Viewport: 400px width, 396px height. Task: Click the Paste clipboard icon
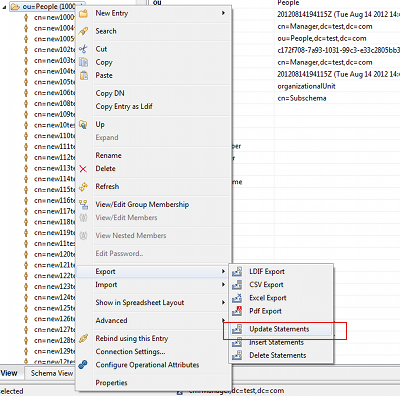83,75
